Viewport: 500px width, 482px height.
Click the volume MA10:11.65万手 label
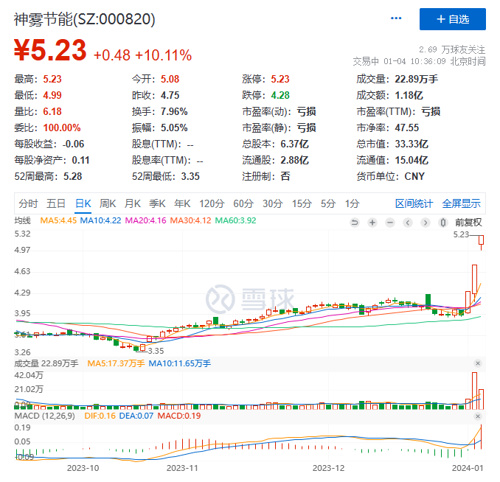180,363
